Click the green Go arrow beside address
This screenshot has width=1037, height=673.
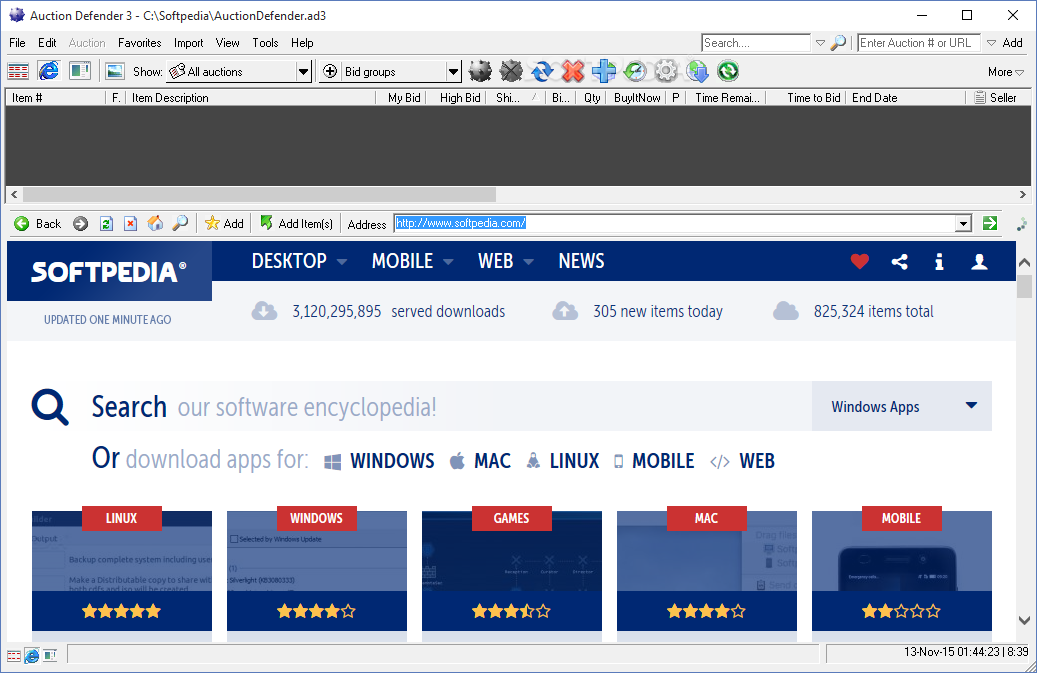click(x=989, y=223)
